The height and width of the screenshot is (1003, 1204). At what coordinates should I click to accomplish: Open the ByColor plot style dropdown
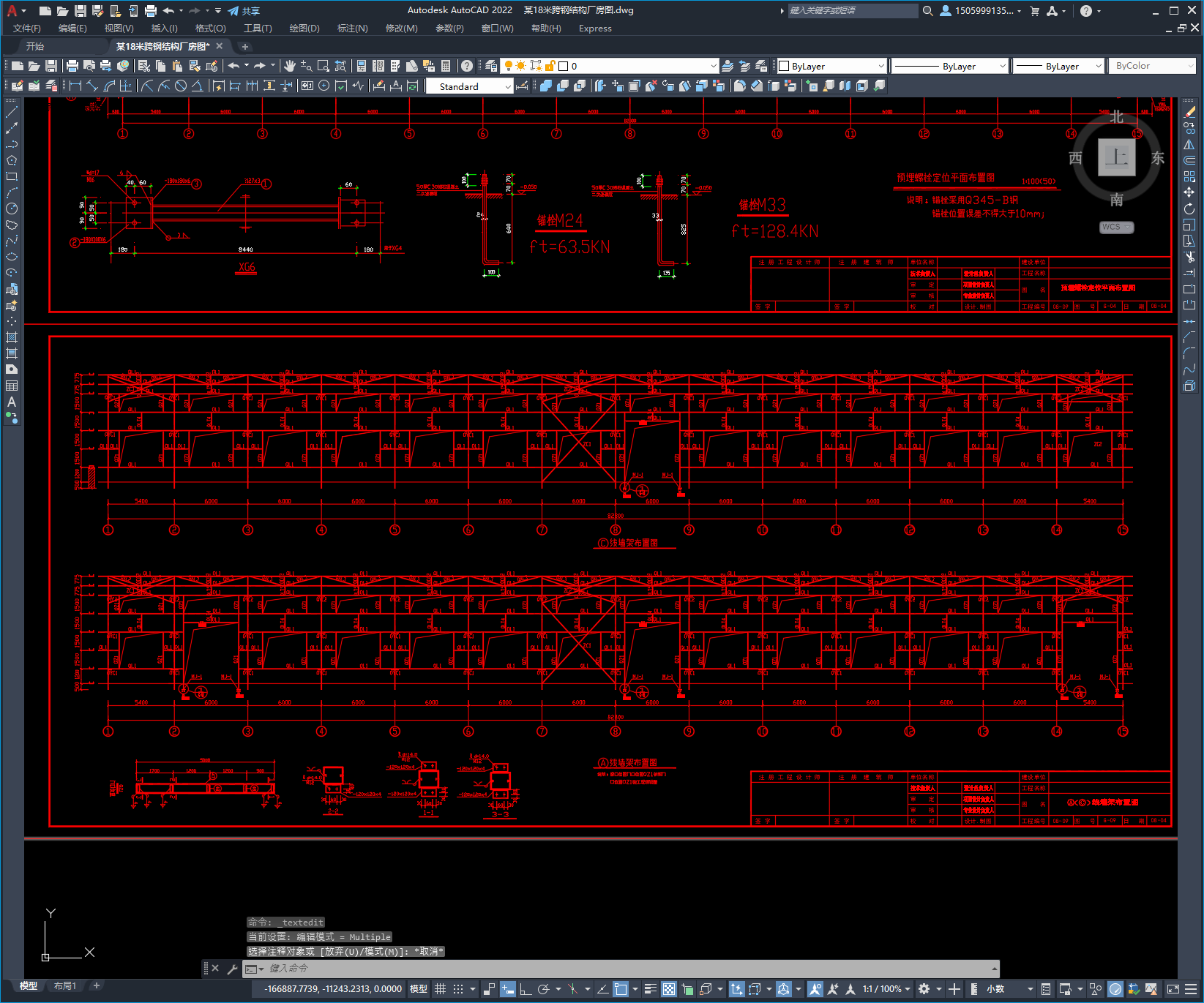point(1153,66)
